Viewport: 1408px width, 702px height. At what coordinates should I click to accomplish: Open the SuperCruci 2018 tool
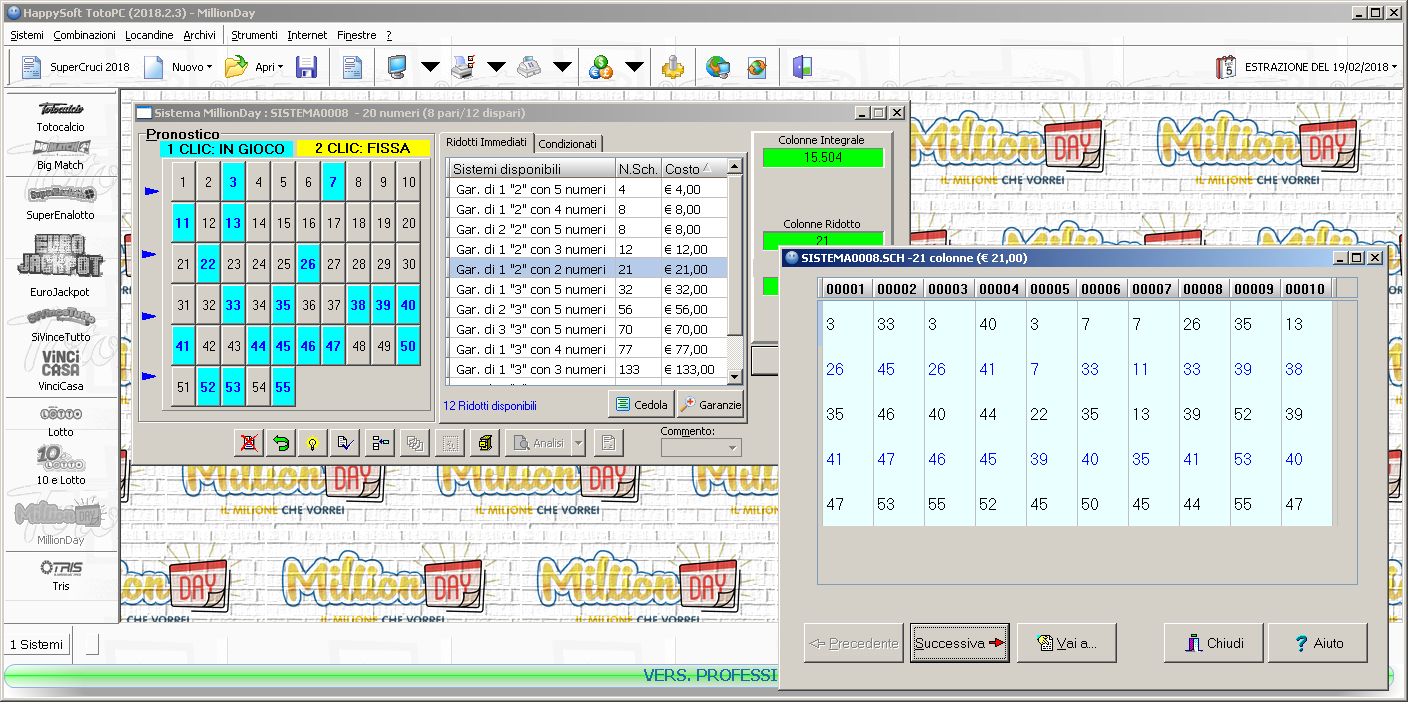click(76, 67)
